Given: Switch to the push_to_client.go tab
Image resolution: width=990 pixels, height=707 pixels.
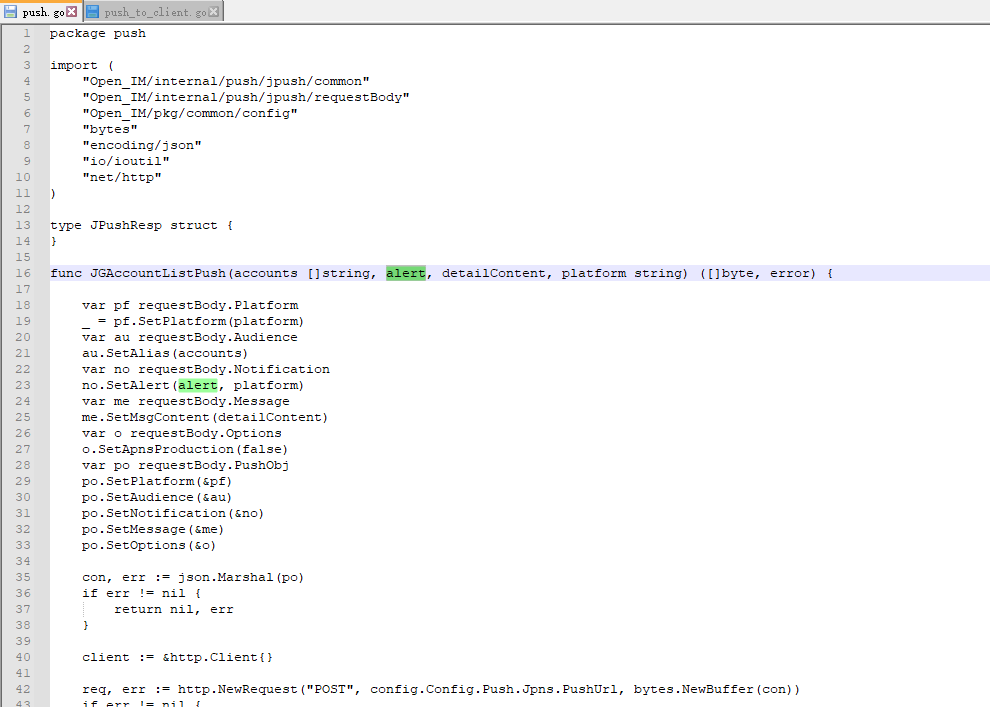Looking at the screenshot, I should 155,12.
